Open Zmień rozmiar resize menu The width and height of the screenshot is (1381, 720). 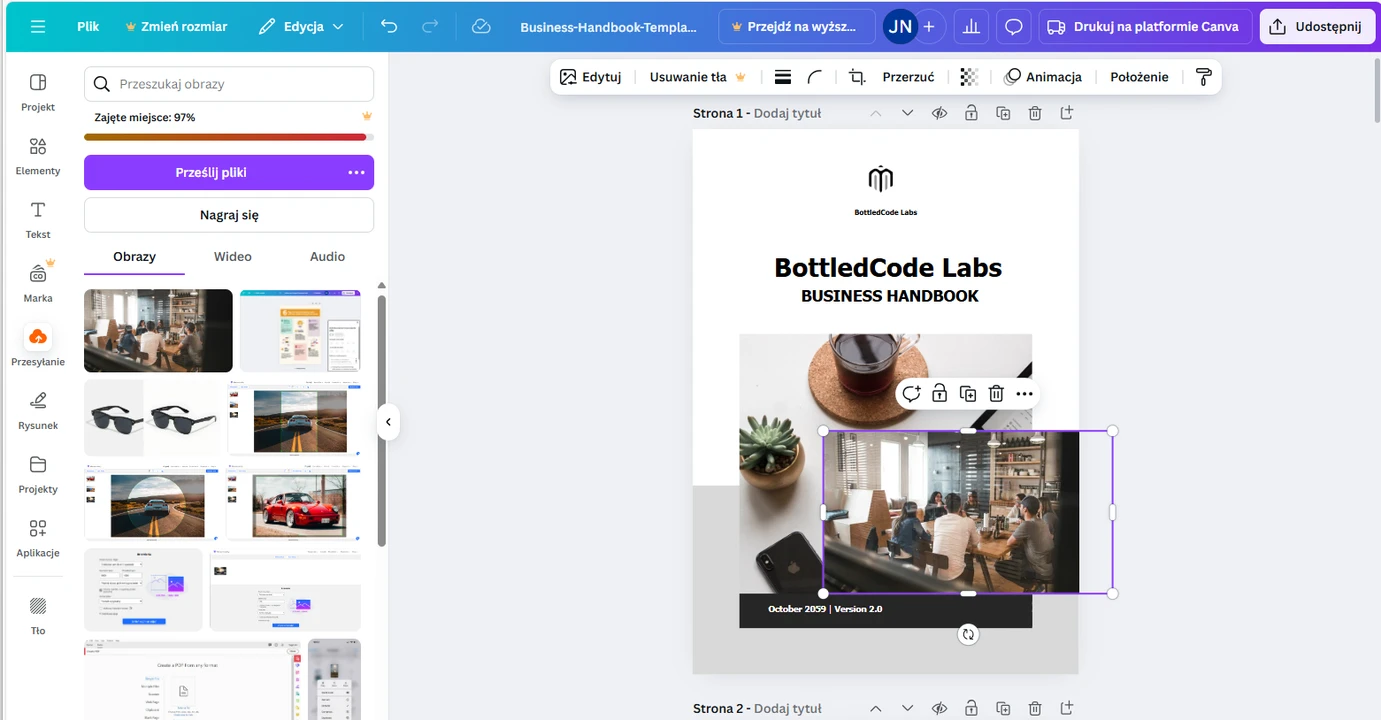(x=176, y=27)
